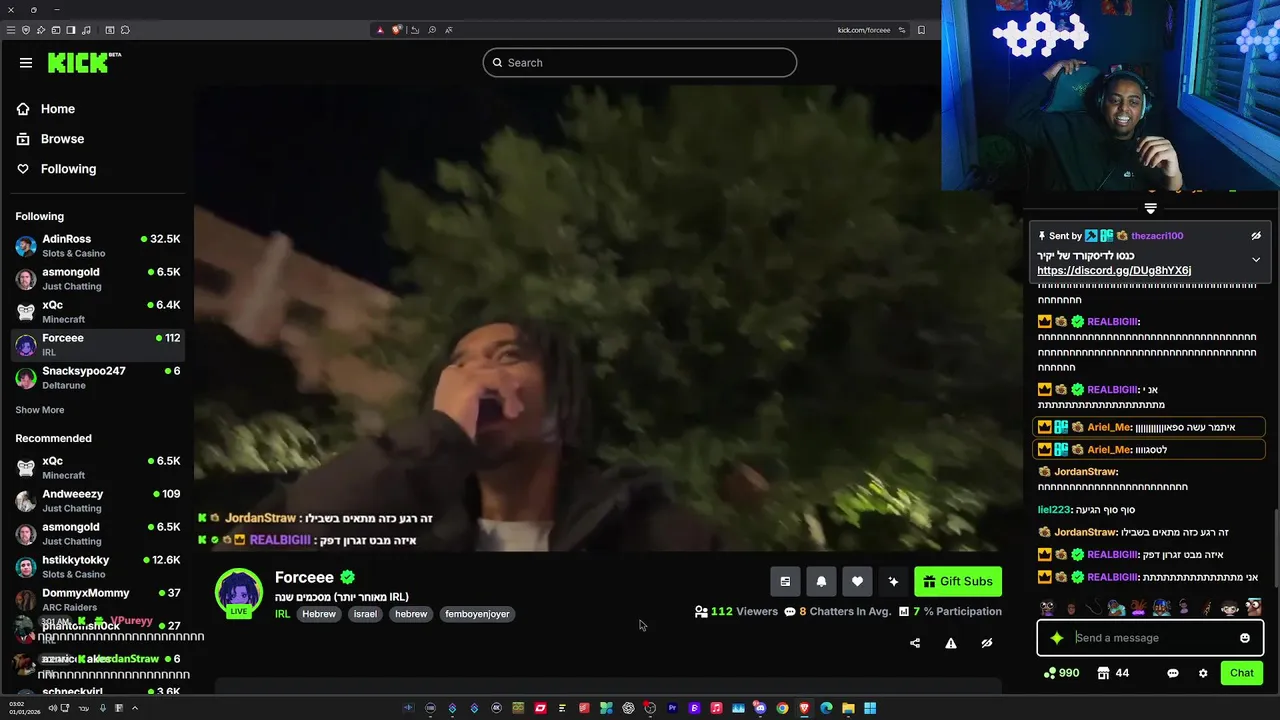1280x720 pixels.
Task: Open Google Chrome from the taskbar
Action: (782, 708)
